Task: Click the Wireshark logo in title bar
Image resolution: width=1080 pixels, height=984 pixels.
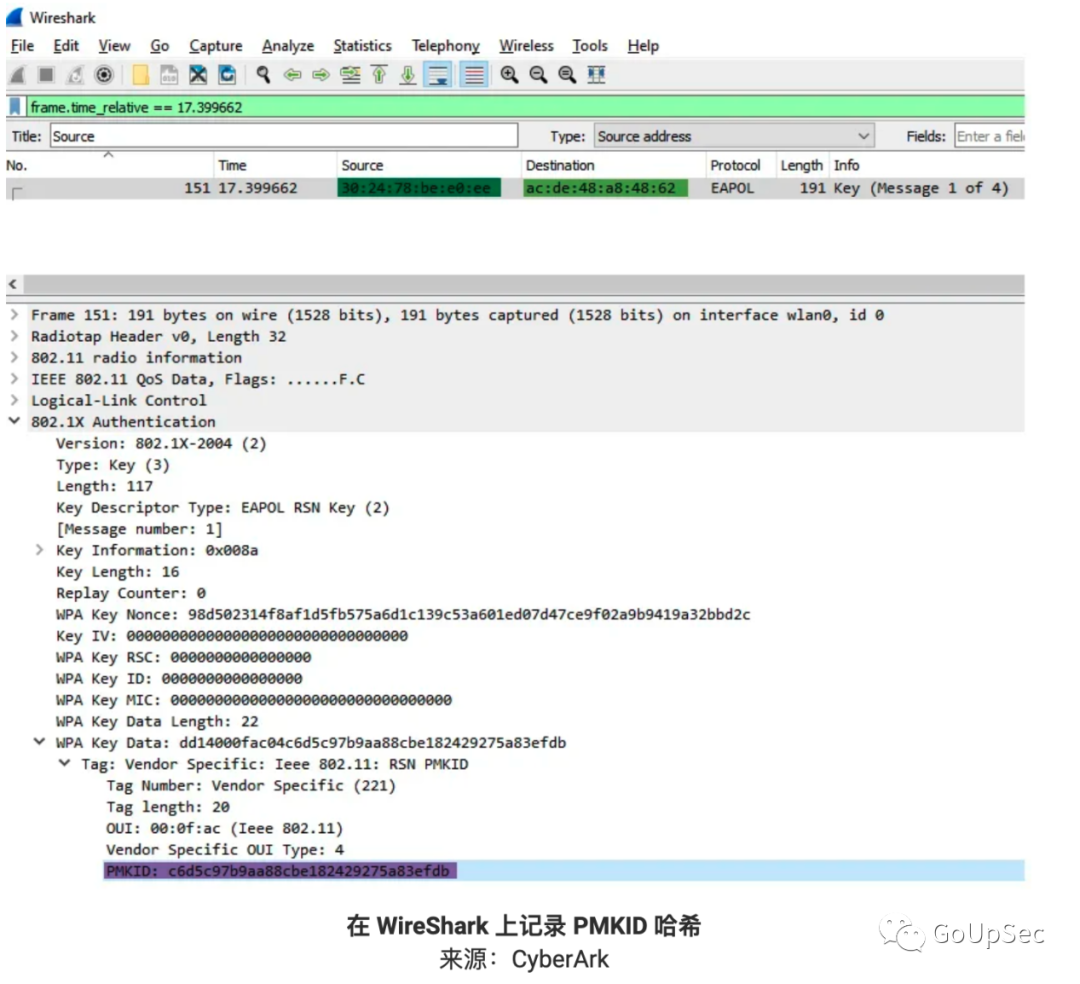Action: 14,17
